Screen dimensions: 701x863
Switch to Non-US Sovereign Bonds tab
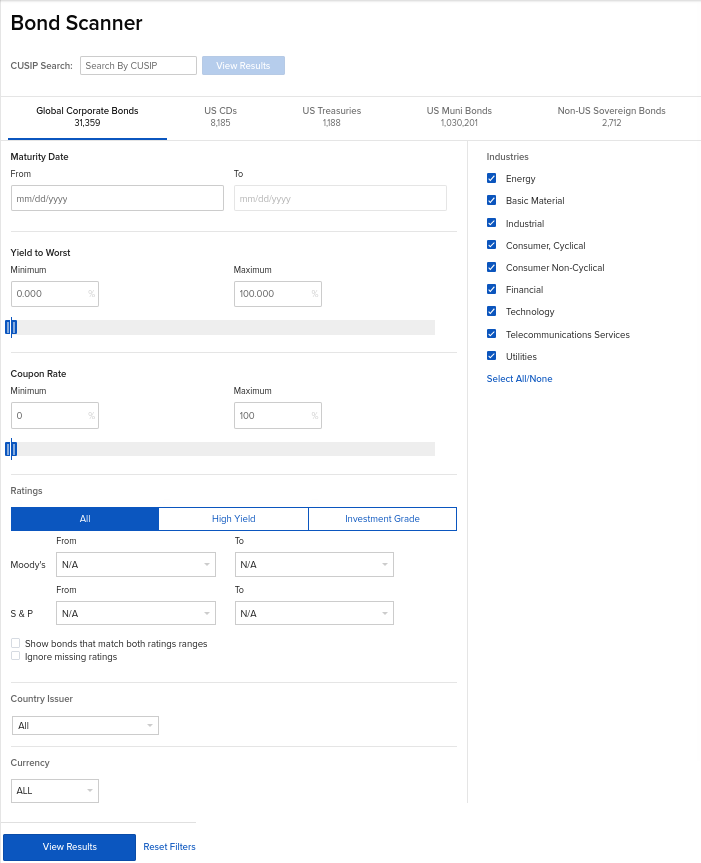611,117
